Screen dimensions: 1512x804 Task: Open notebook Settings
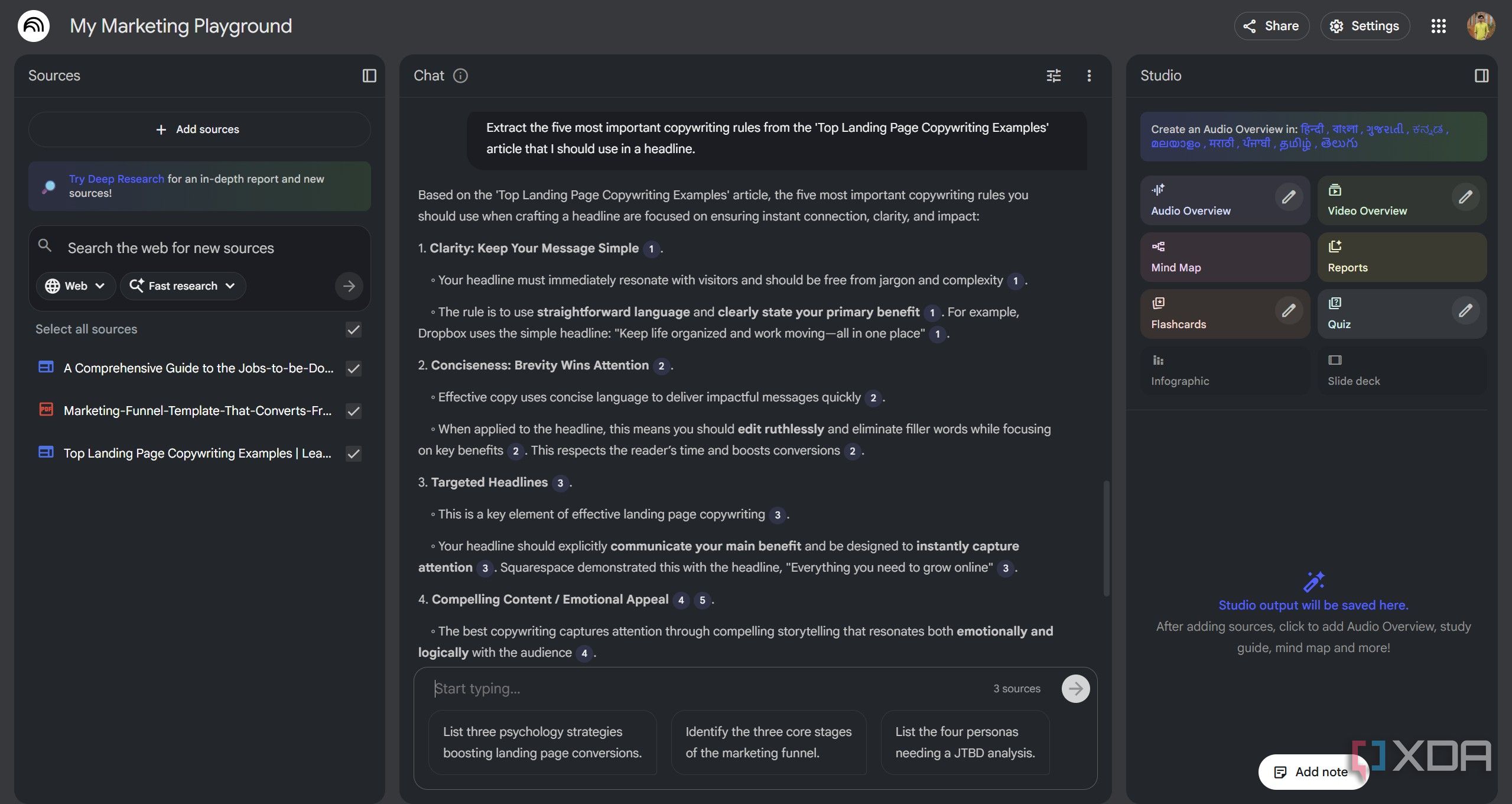1365,26
